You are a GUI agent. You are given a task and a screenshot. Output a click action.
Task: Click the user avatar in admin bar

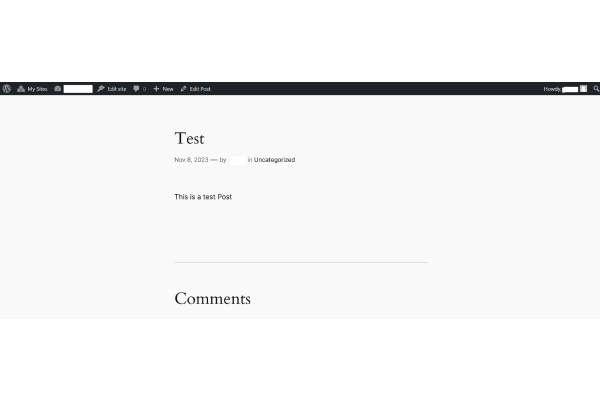tap(584, 89)
